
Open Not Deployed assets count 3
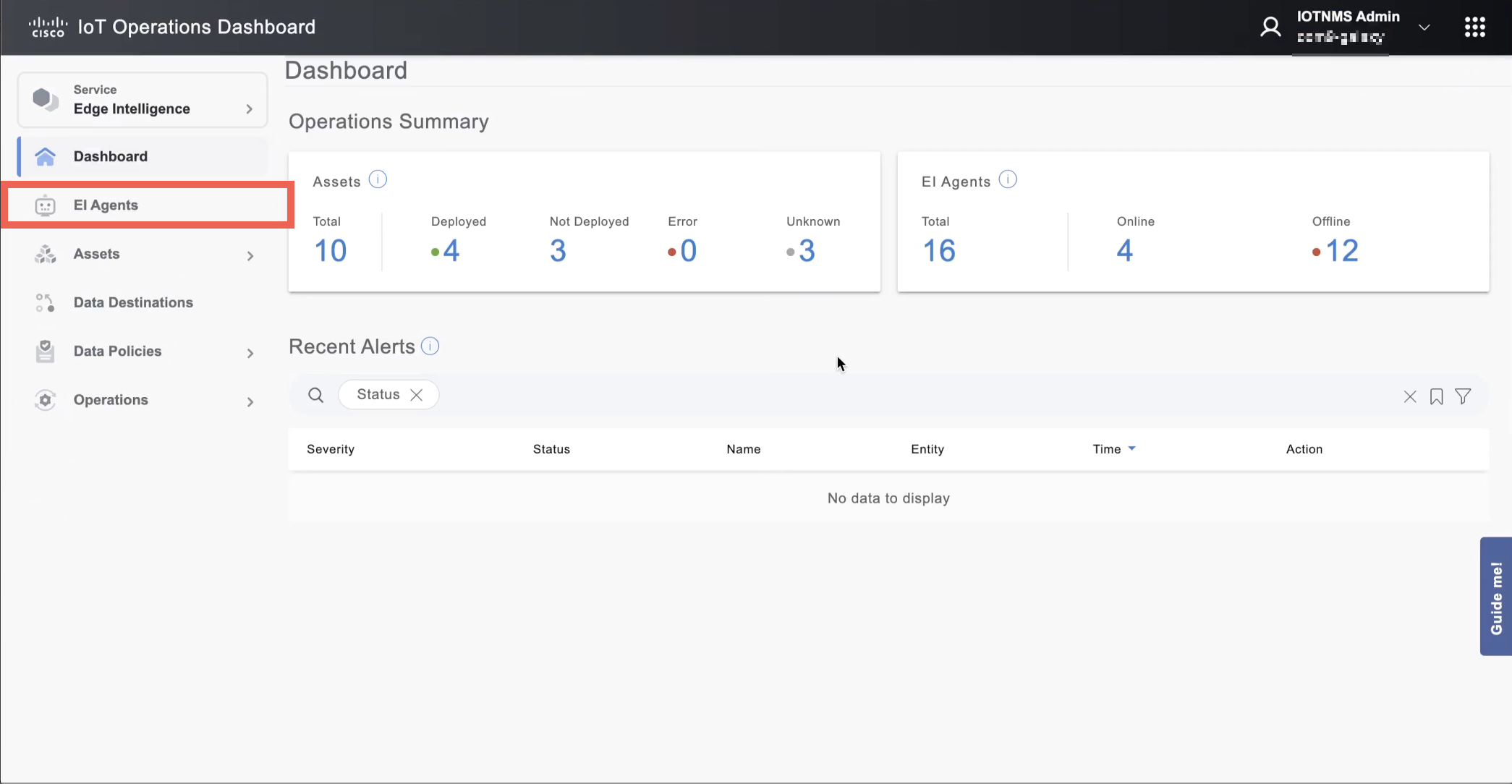(558, 251)
